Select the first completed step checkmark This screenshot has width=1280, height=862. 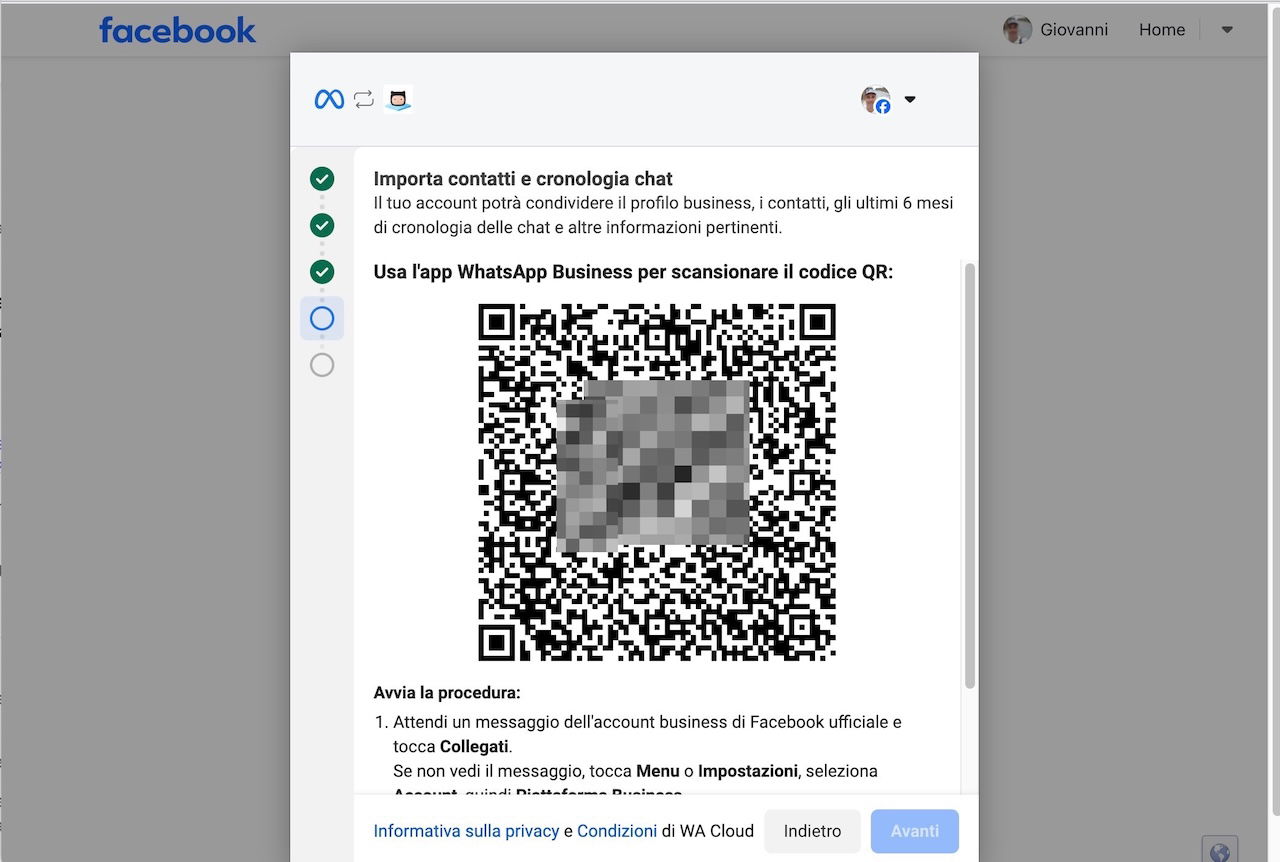pos(322,179)
